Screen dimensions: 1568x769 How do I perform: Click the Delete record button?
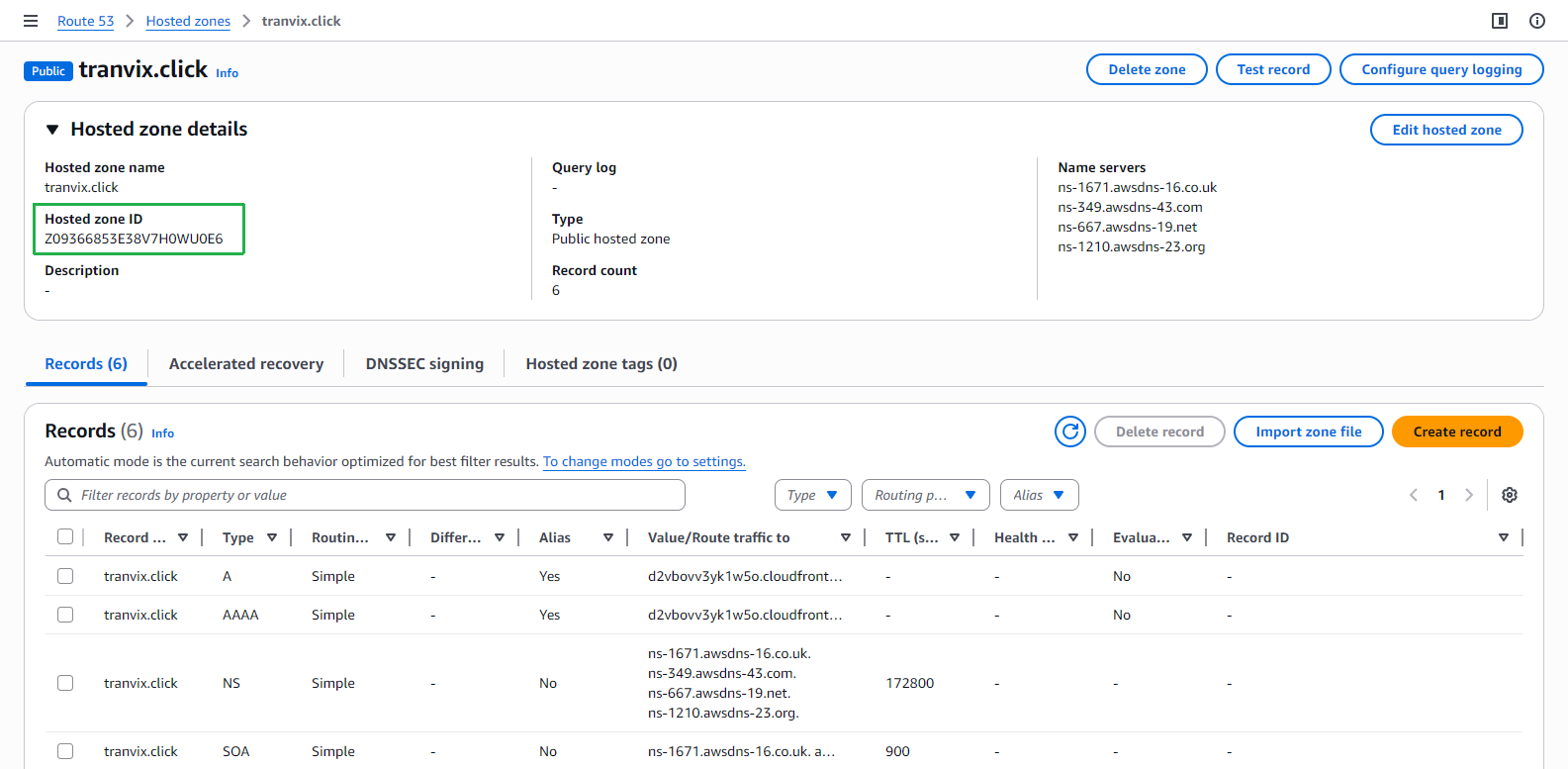coord(1159,432)
